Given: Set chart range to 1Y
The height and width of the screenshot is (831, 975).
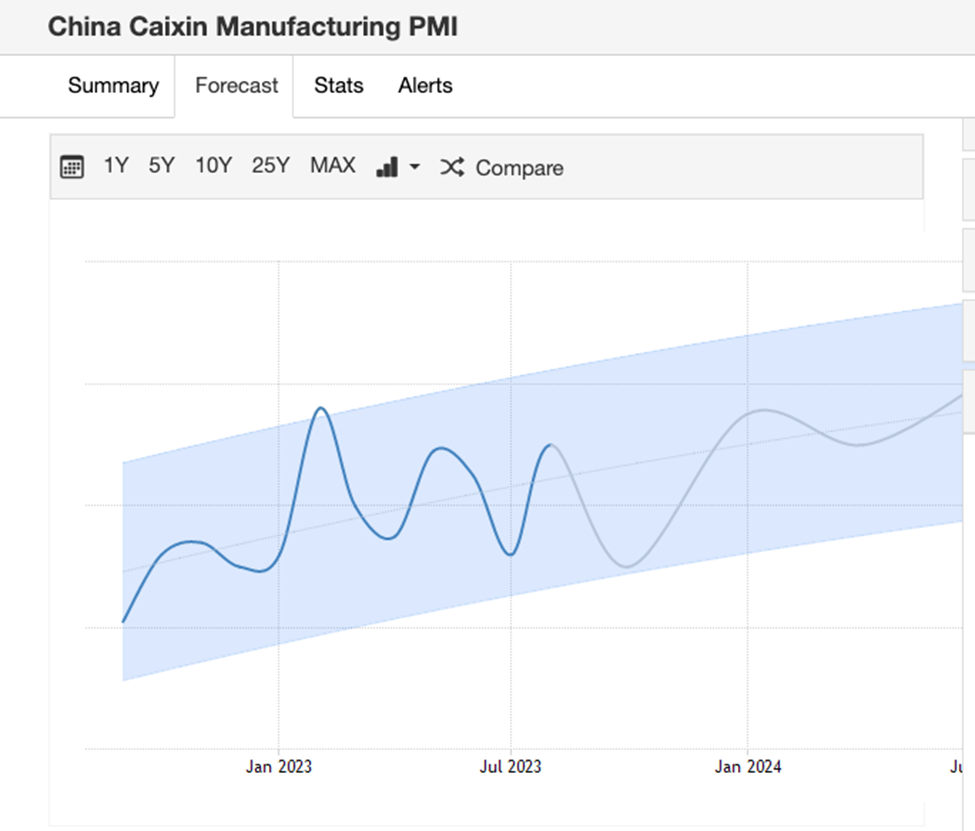Looking at the screenshot, I should click(116, 166).
